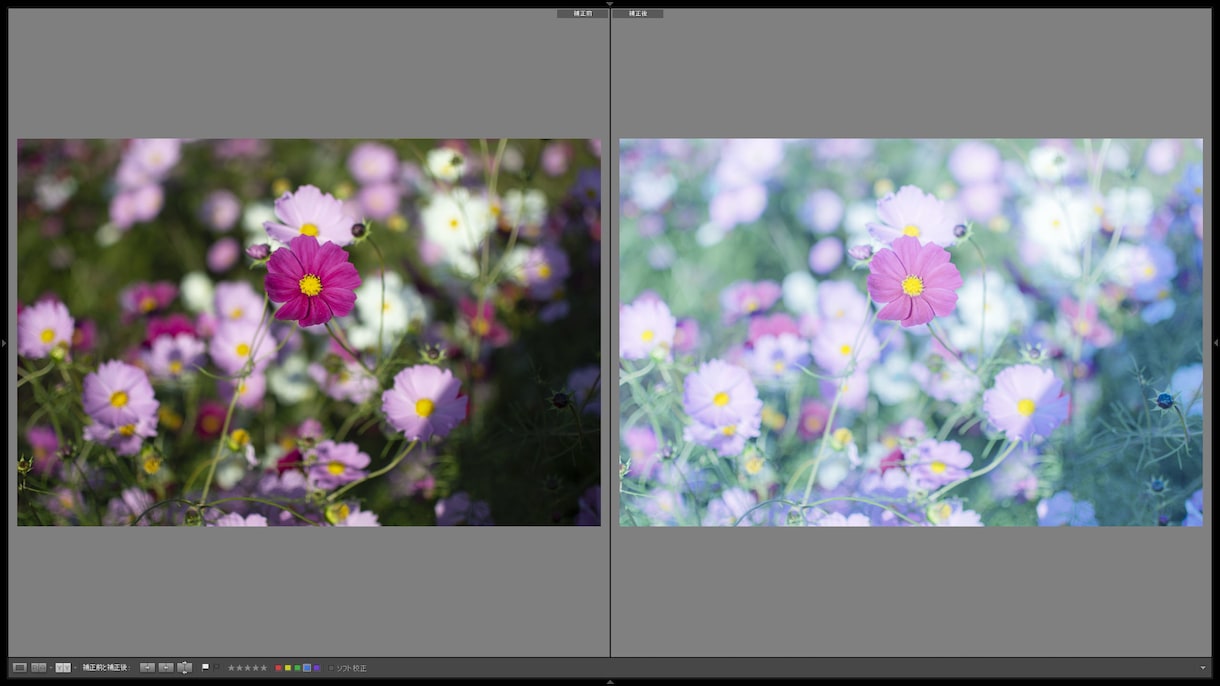
Task: Expand the bottom filmstrip panel arrow
Action: tap(610, 682)
